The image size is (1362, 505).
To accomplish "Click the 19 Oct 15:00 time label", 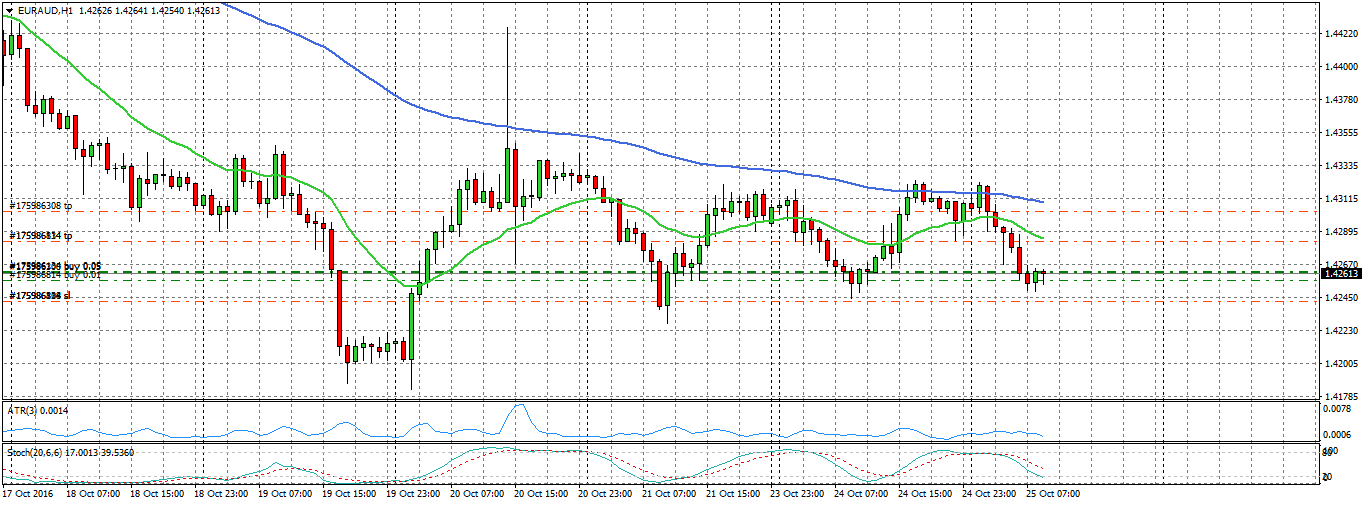I will click(351, 494).
